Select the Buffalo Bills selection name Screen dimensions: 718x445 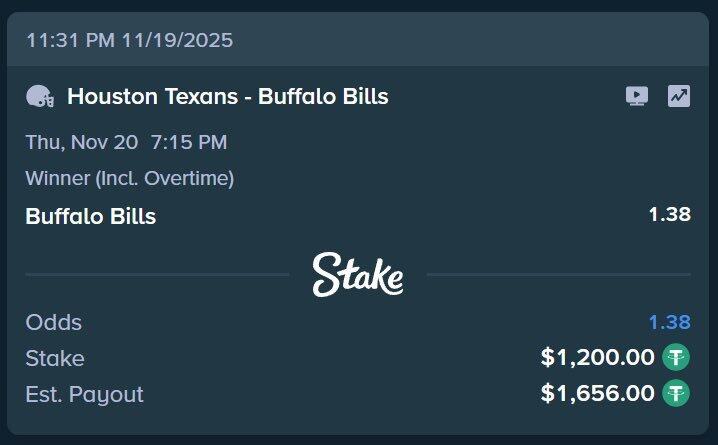(x=91, y=216)
